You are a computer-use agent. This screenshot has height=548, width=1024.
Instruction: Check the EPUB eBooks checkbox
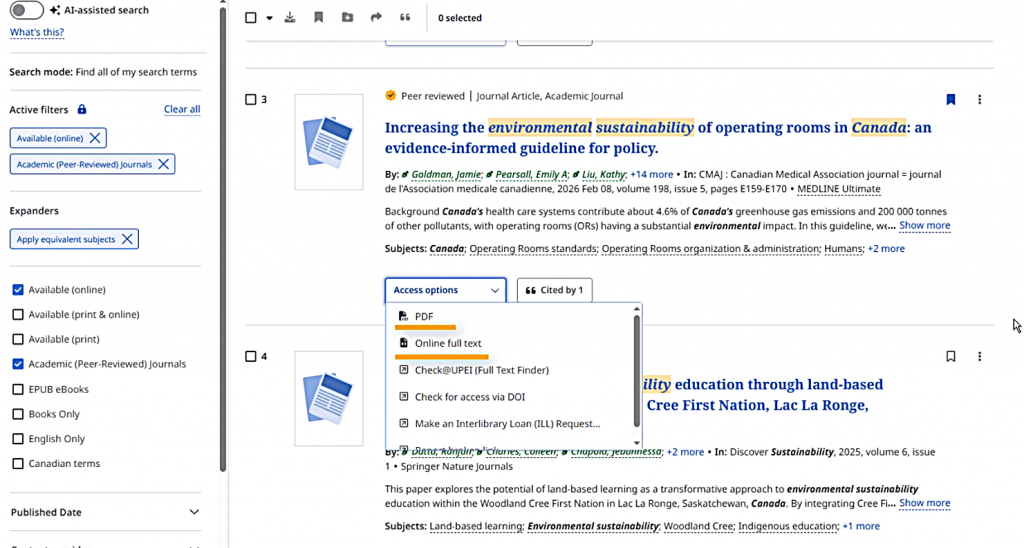pyautogui.click(x=18, y=389)
